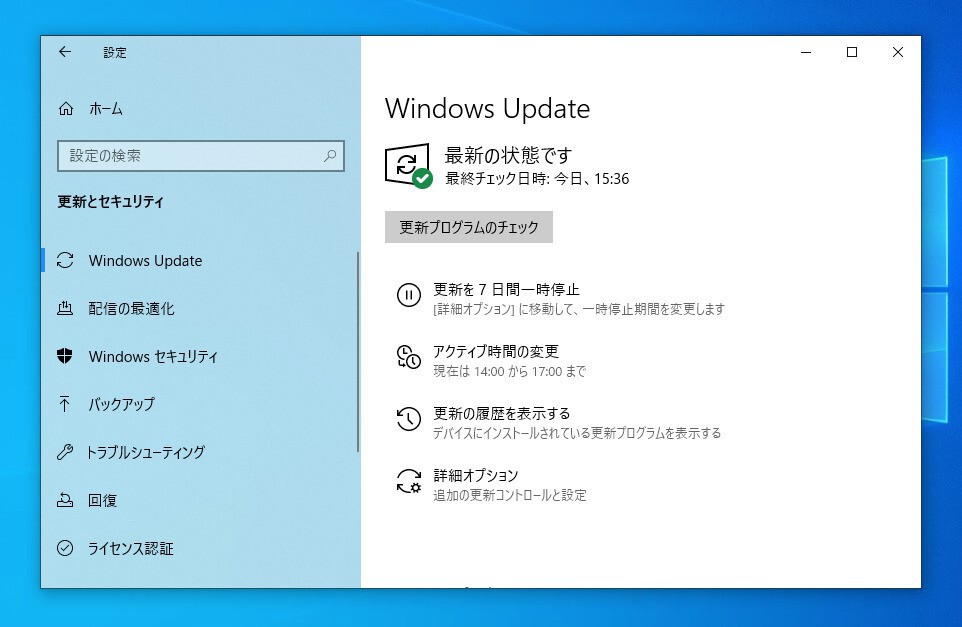Click the 回復 recovery icon
The height and width of the screenshot is (627, 962).
pyautogui.click(x=65, y=500)
